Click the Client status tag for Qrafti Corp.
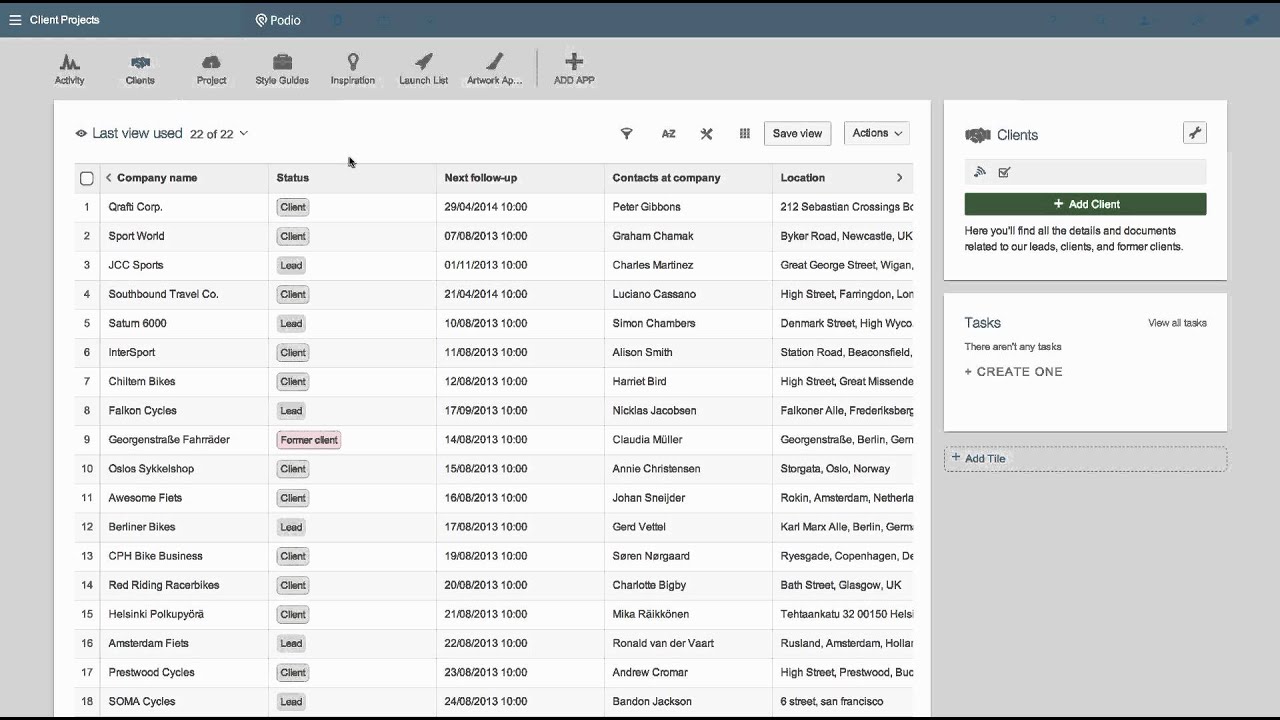 pyautogui.click(x=293, y=207)
